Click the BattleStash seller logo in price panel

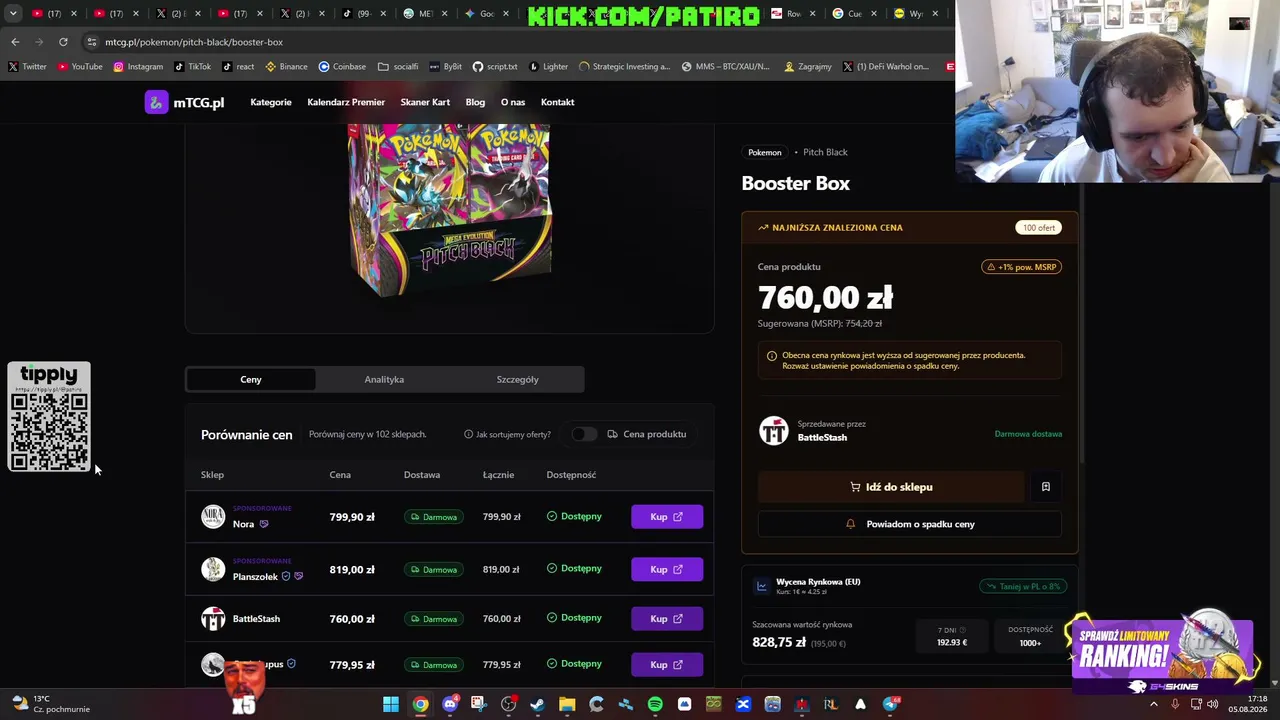pos(773,431)
